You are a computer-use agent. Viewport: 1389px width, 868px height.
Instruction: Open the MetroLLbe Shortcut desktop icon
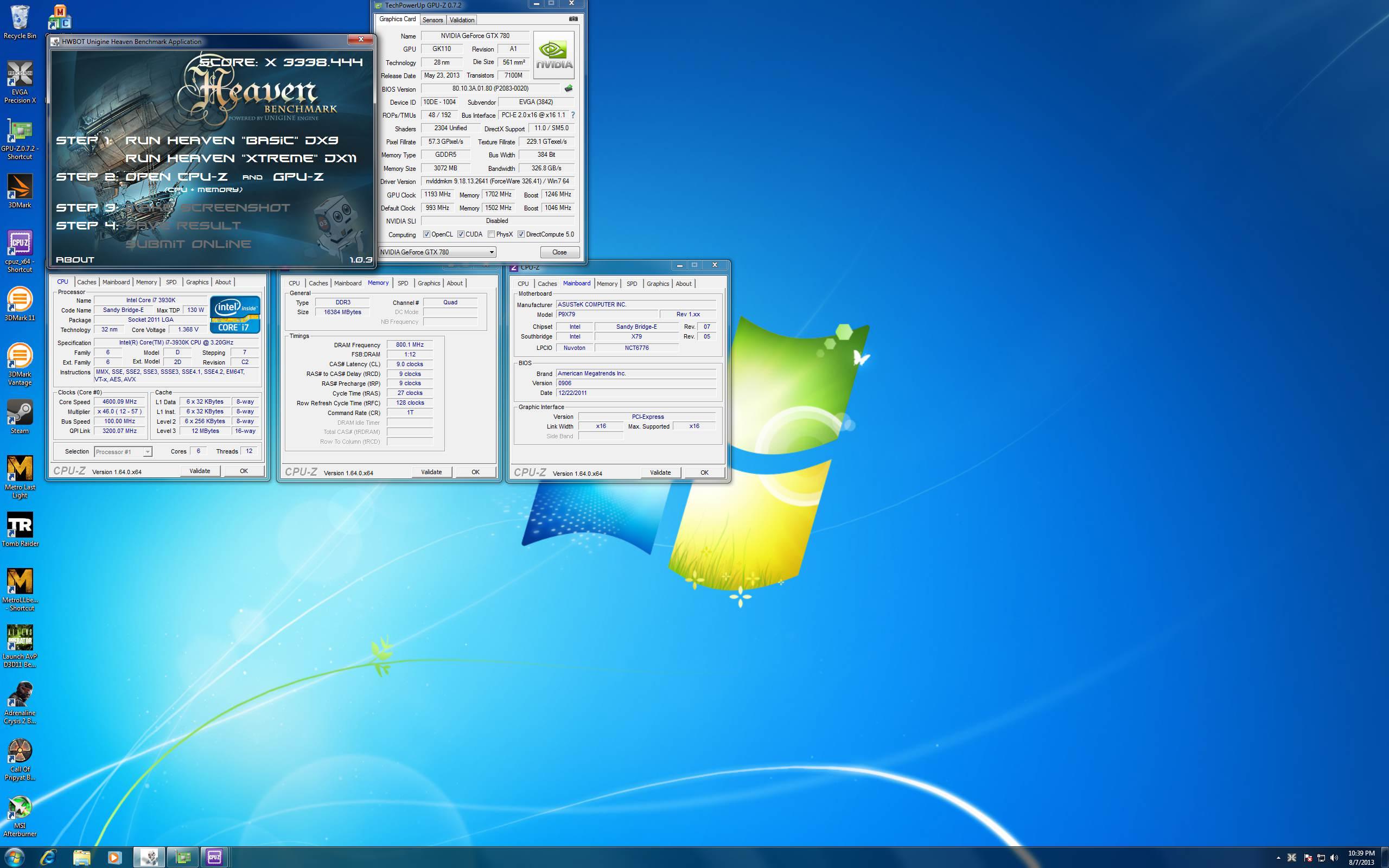point(20,590)
